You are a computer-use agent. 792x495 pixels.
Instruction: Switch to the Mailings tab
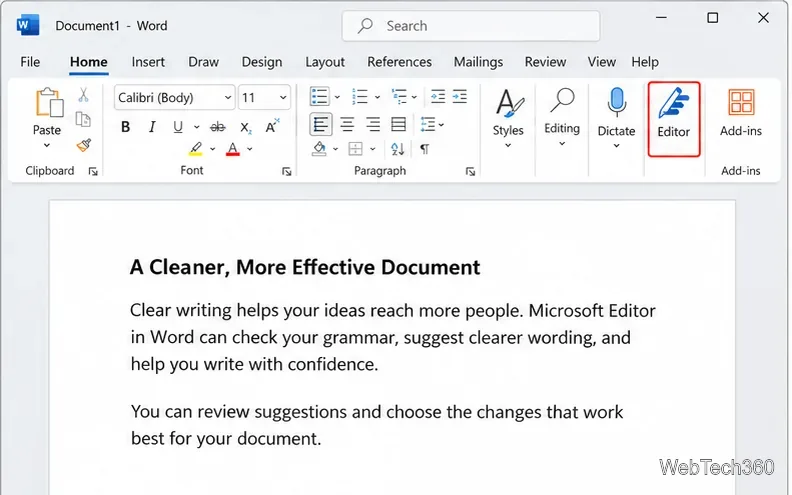point(478,62)
